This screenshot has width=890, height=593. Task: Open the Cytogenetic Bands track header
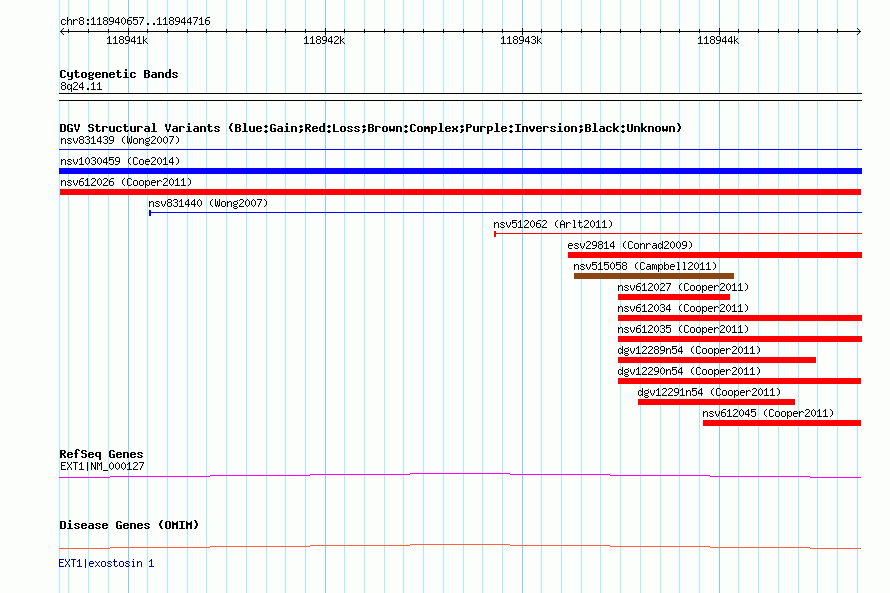point(118,74)
